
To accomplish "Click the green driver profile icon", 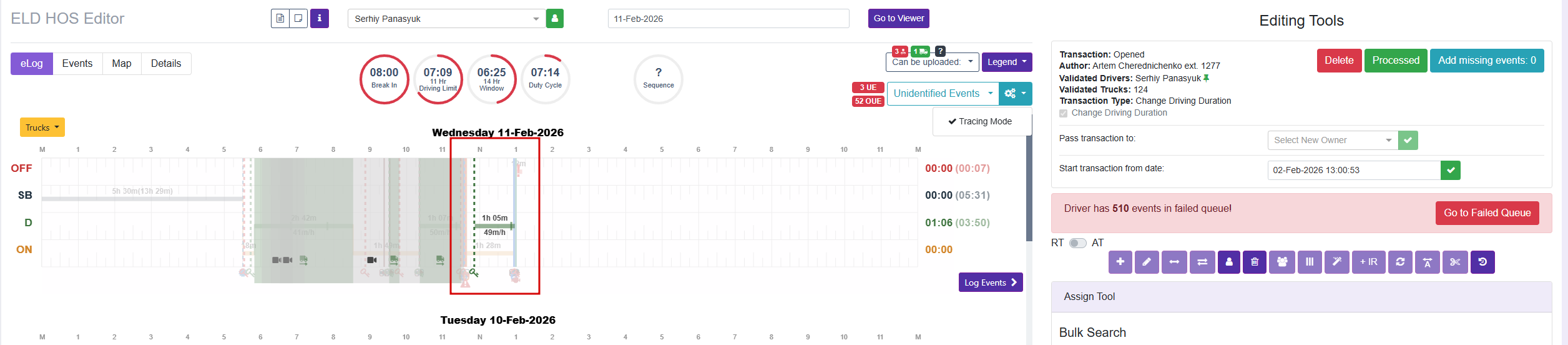I will click(554, 19).
